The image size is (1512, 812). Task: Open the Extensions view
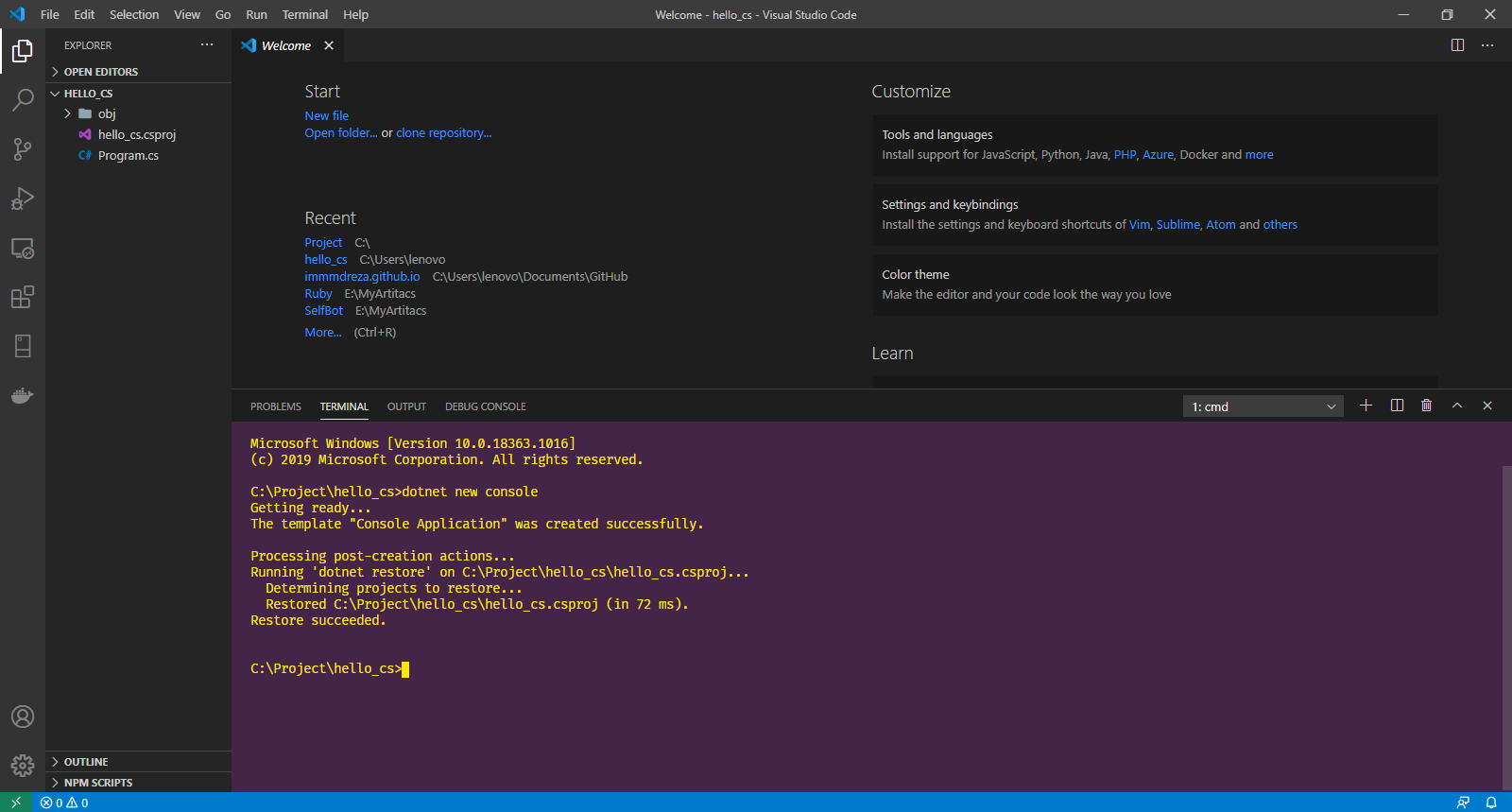coord(23,298)
